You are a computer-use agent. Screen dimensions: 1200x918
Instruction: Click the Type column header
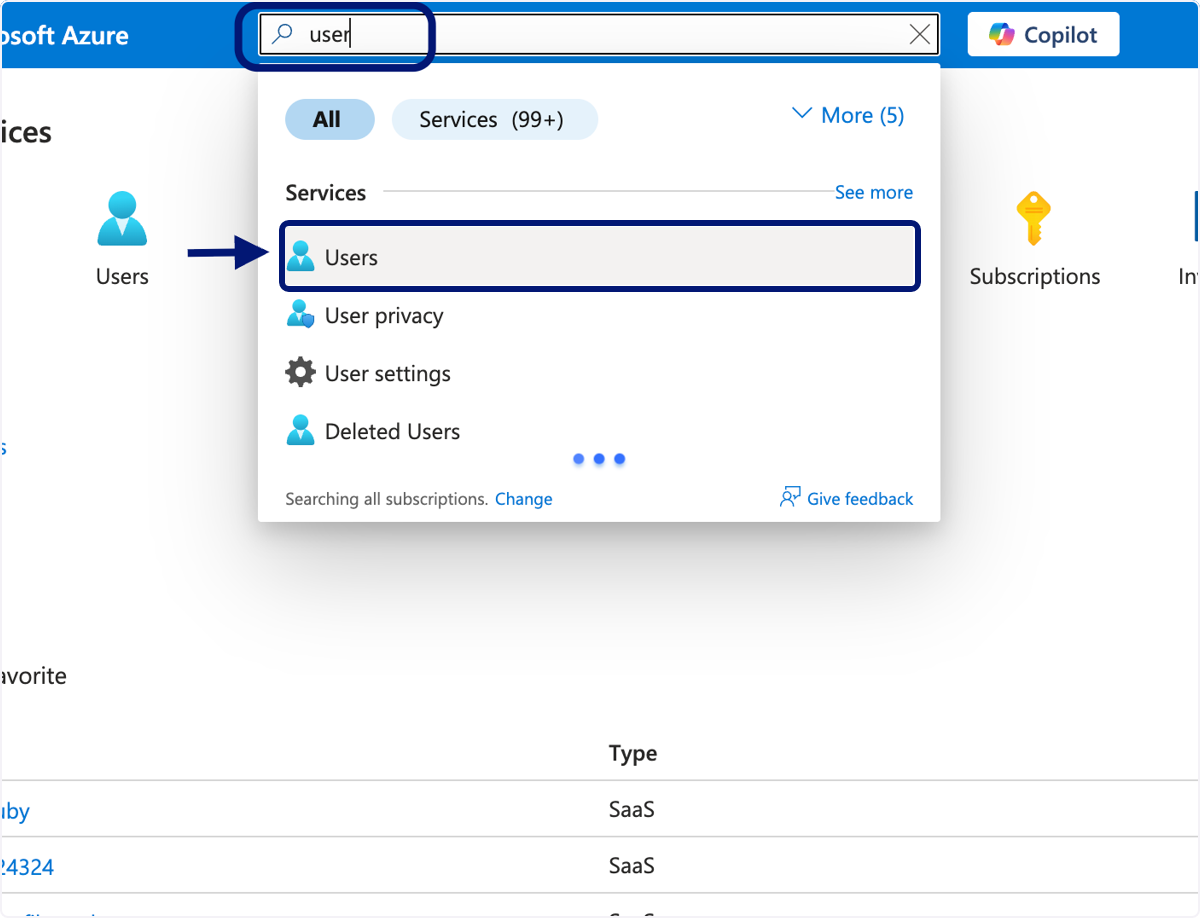click(633, 753)
